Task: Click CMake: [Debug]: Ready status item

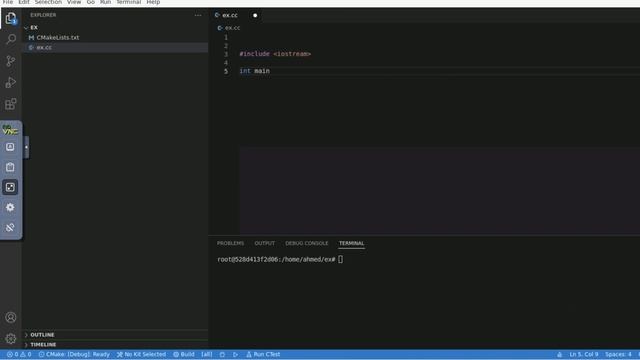Action: [x=74, y=354]
